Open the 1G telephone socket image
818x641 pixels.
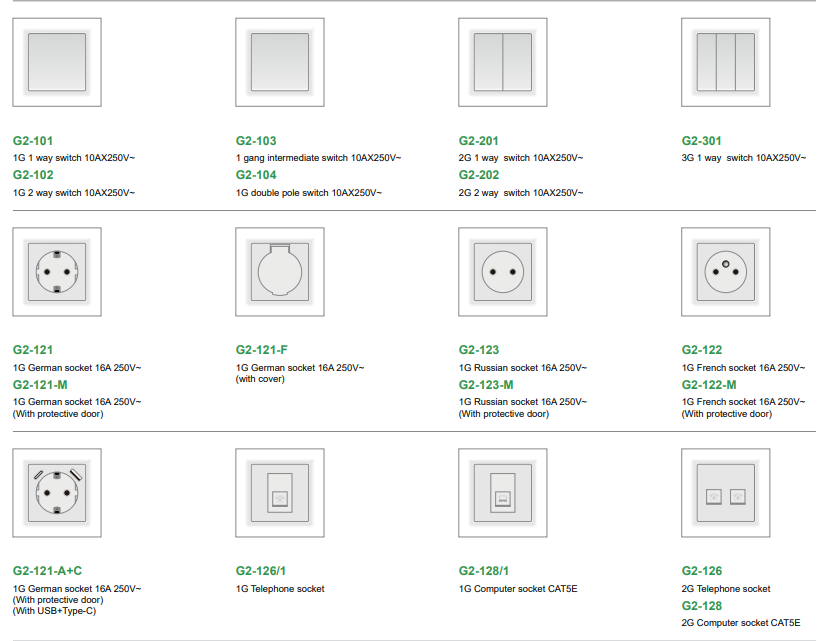coord(280,493)
